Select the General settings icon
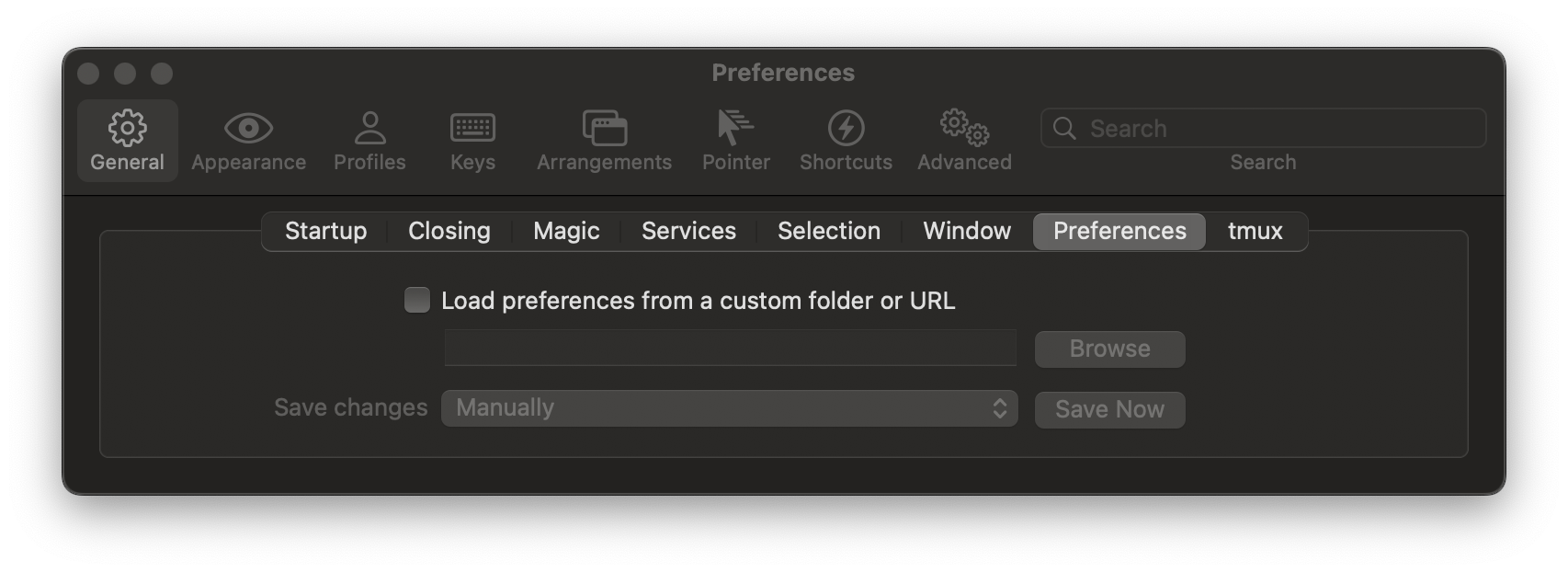 point(127,138)
